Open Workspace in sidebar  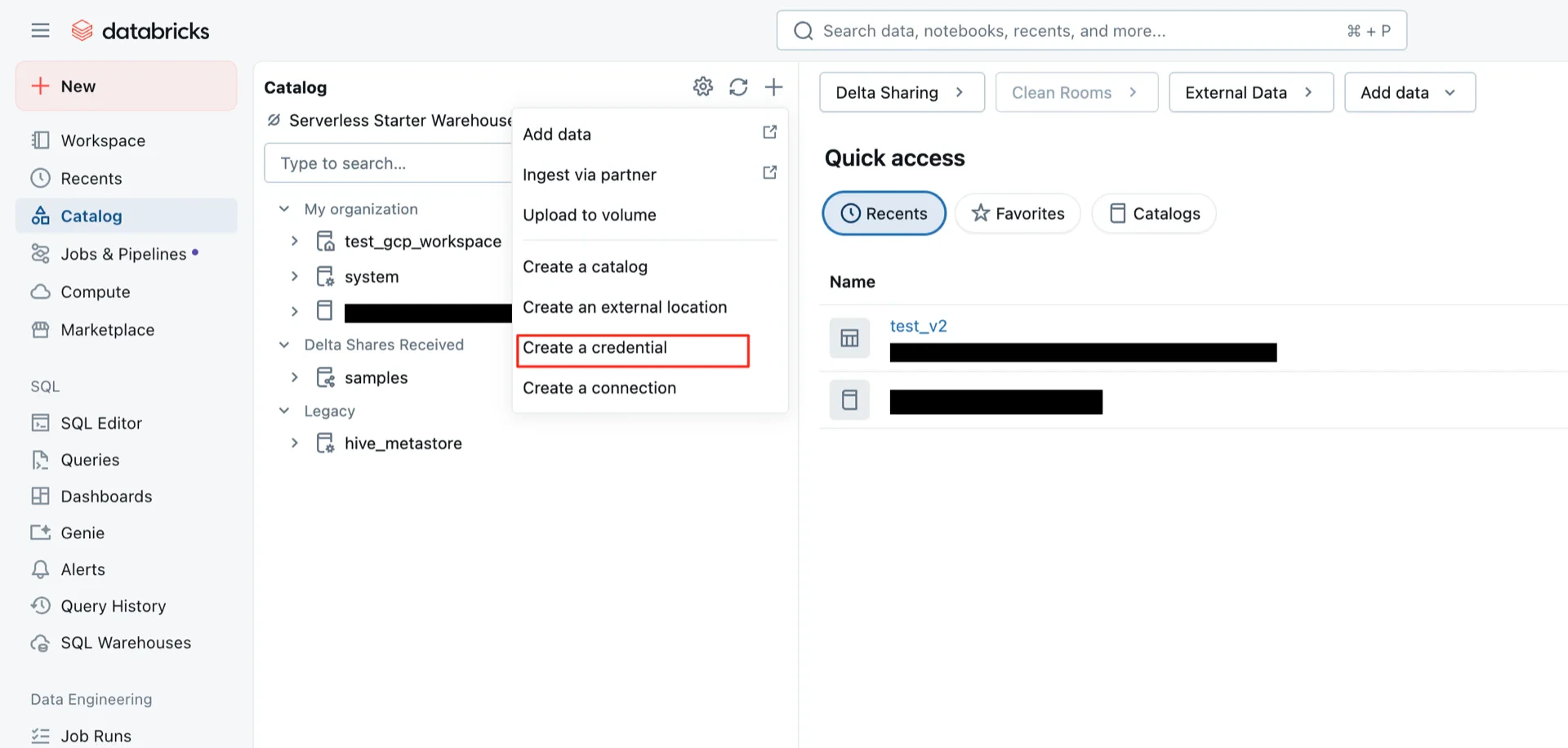click(127, 140)
